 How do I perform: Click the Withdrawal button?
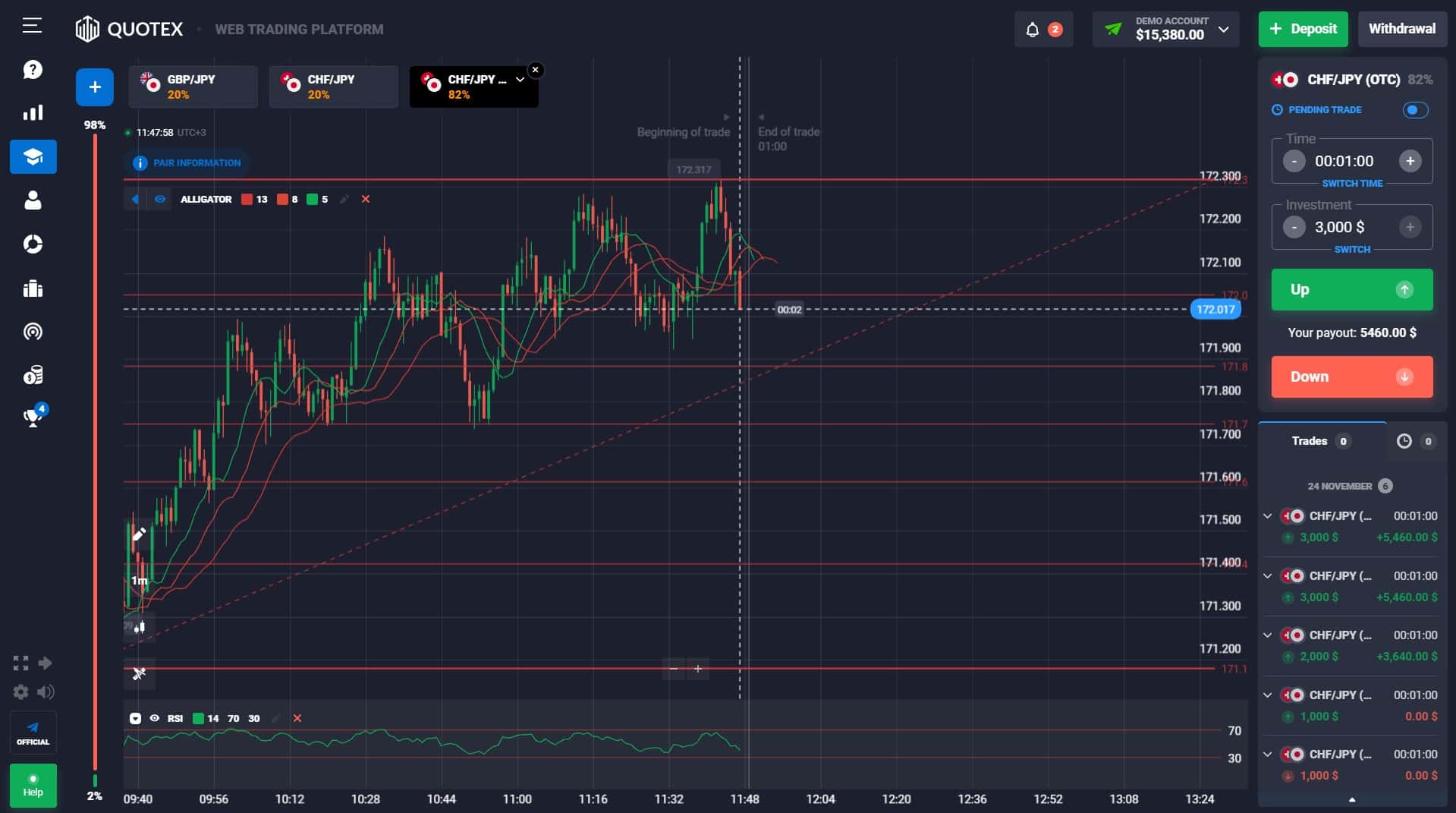[1402, 29]
